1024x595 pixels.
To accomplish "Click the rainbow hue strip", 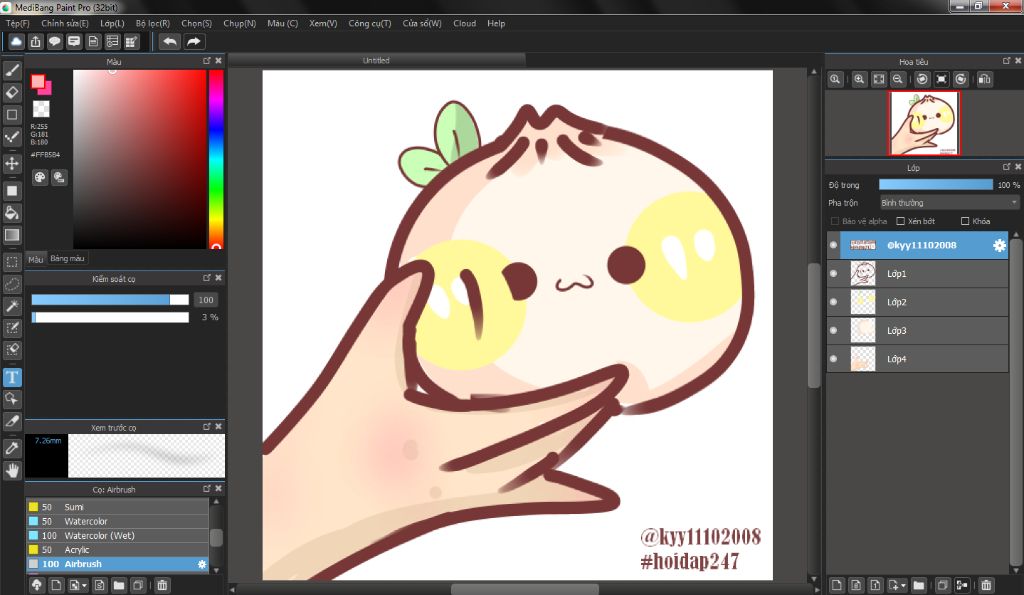I will [x=216, y=159].
